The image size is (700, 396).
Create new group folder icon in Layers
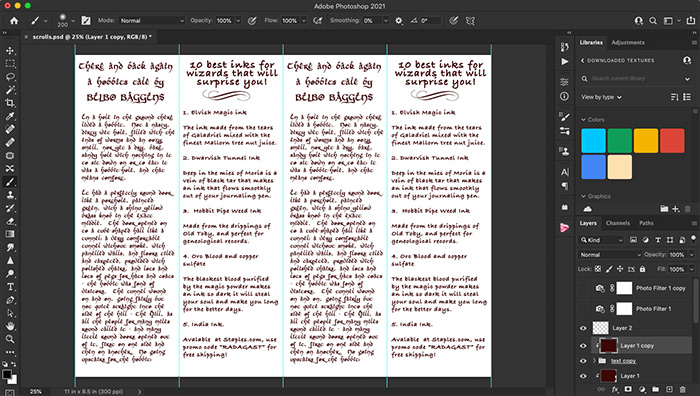655,390
